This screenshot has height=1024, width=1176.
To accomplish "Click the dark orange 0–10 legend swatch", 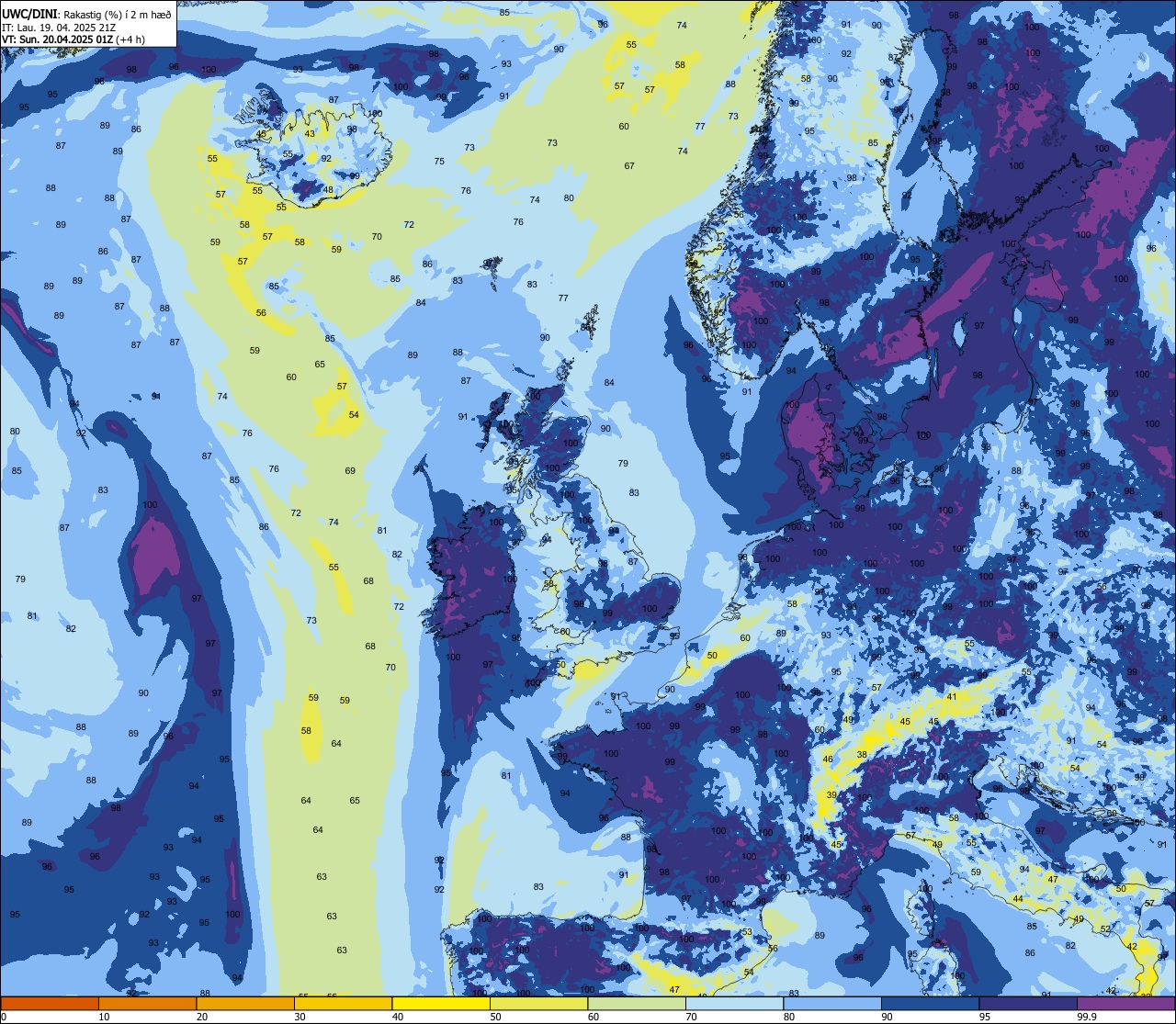I will click(x=50, y=1003).
